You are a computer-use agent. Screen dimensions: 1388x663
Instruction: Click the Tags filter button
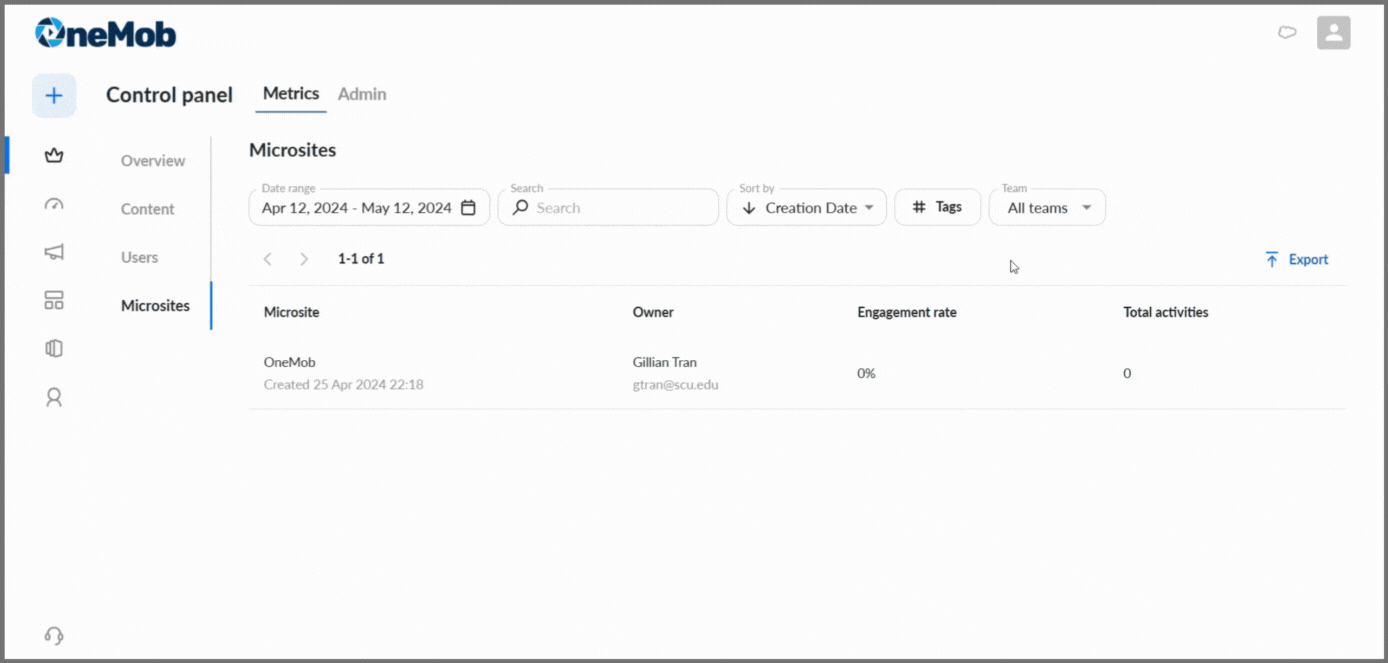point(937,207)
